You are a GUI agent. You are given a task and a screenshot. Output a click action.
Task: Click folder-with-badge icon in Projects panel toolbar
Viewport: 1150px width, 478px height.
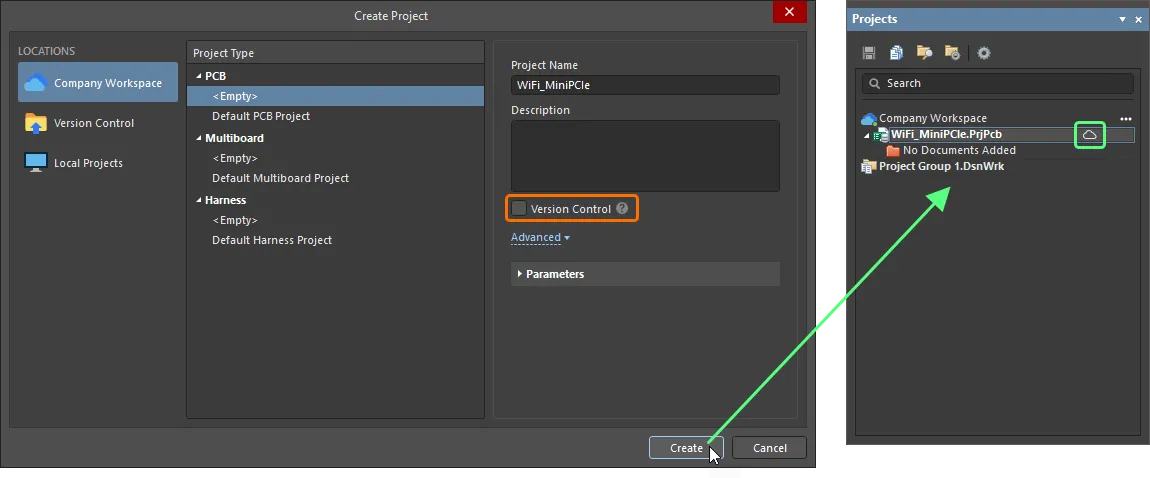(952, 53)
